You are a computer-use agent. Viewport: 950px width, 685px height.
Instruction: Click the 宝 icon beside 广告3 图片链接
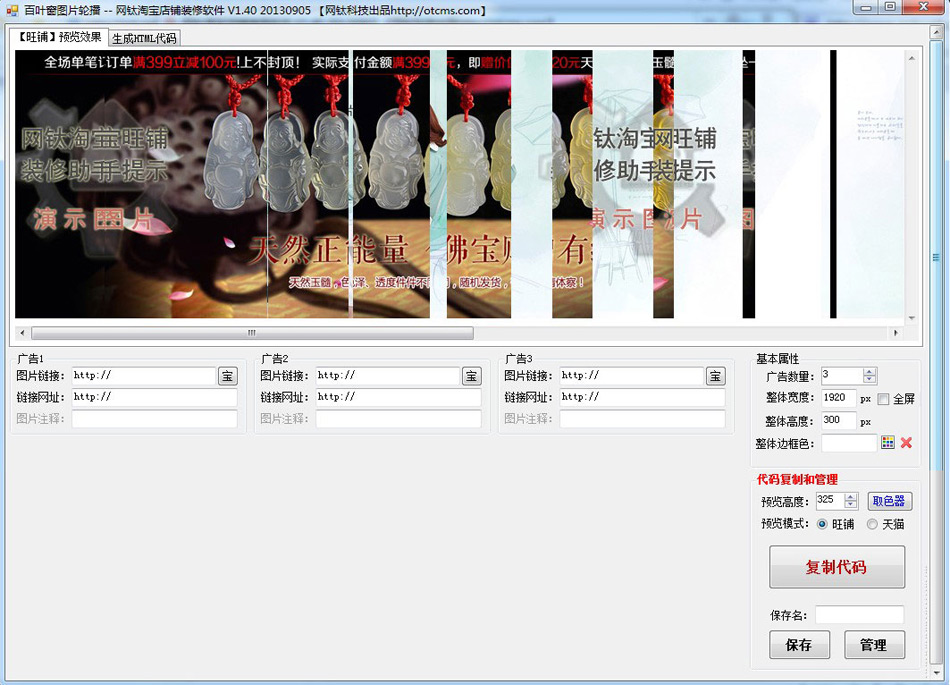click(x=715, y=376)
